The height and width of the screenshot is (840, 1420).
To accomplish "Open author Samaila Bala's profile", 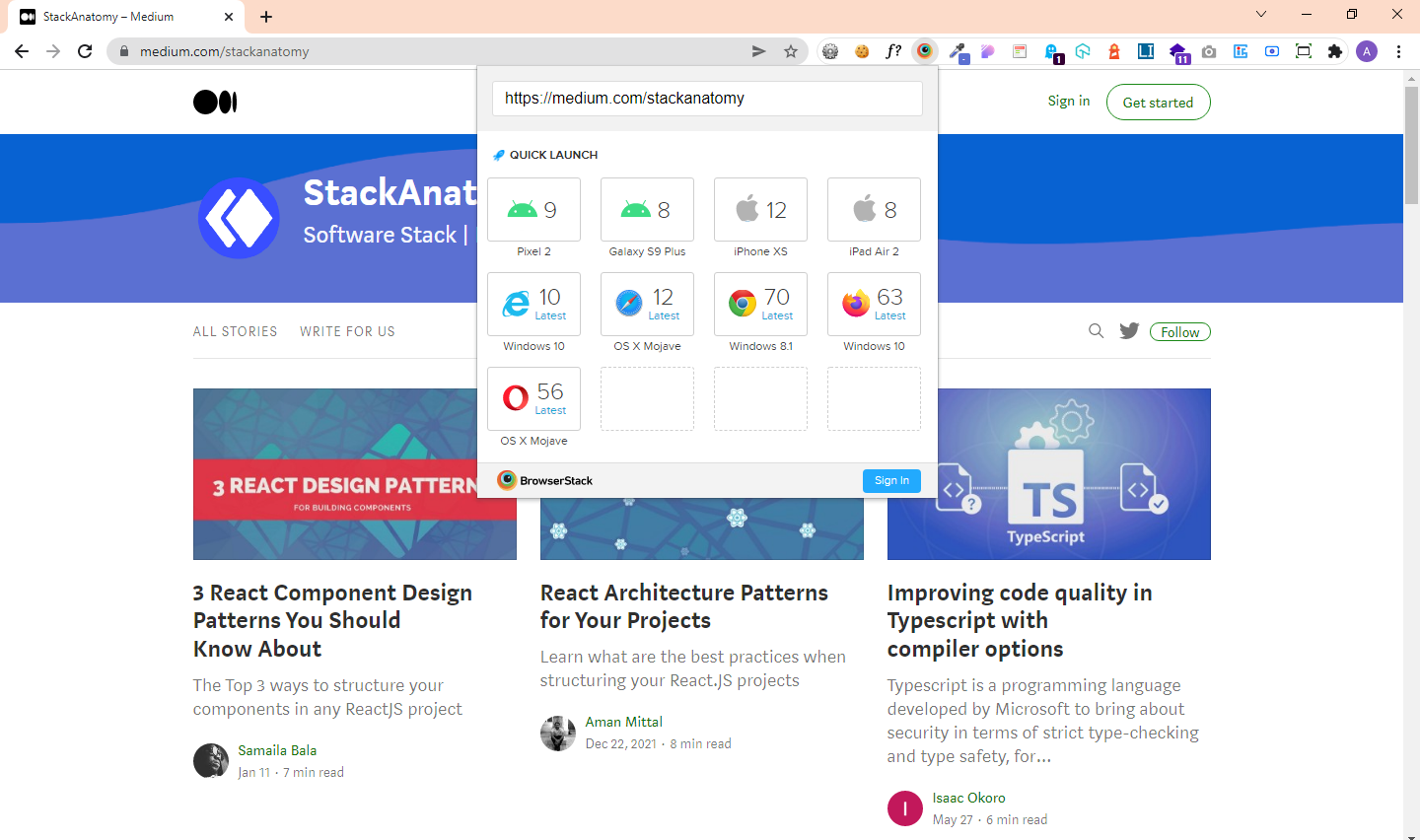I will coord(277,750).
